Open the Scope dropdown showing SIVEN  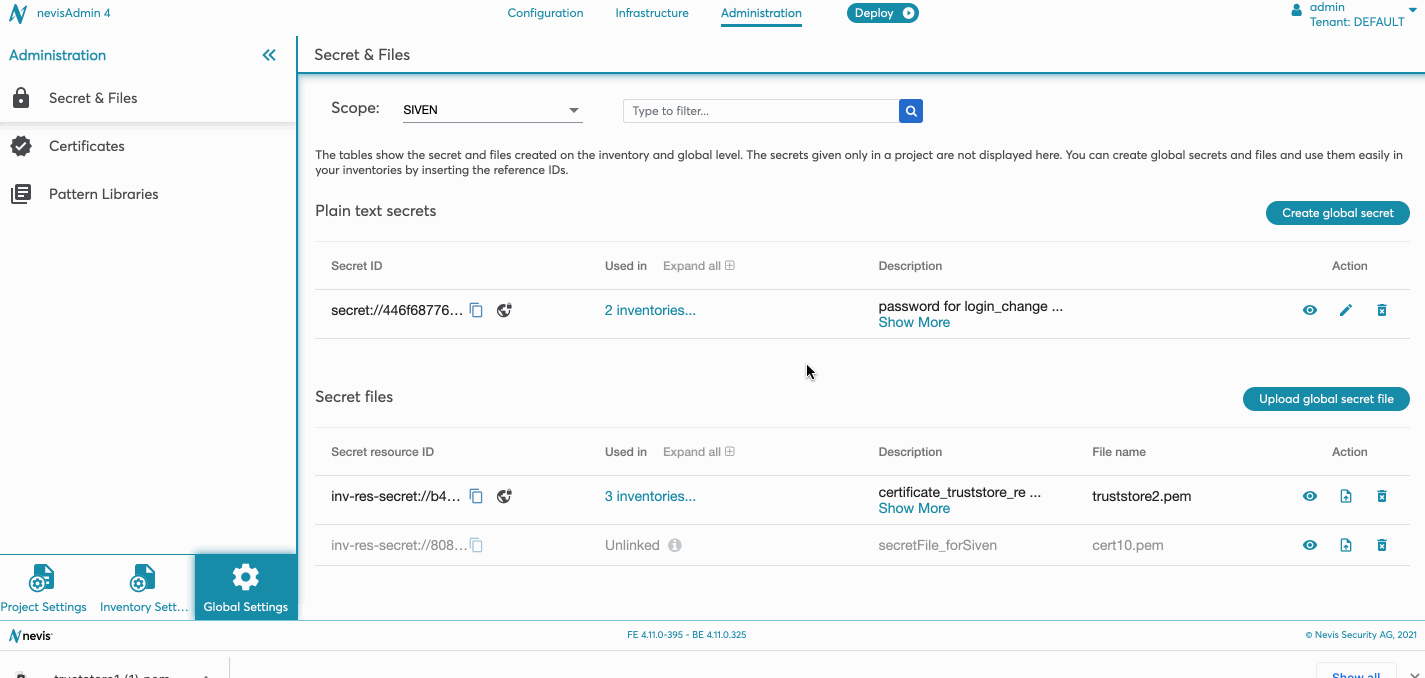[x=491, y=110]
